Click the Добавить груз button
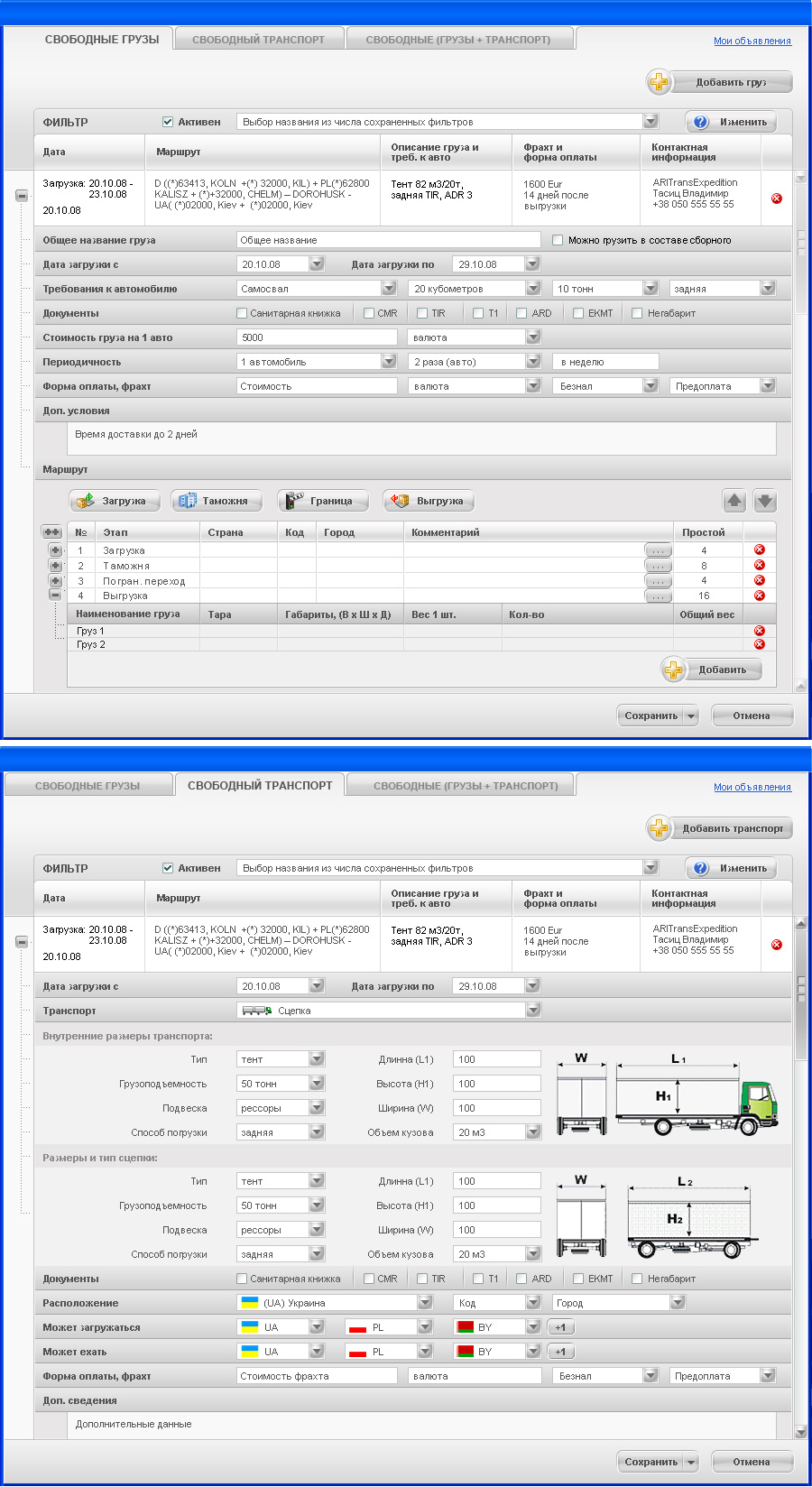Image resolution: width=812 pixels, height=1487 pixels. [x=720, y=82]
